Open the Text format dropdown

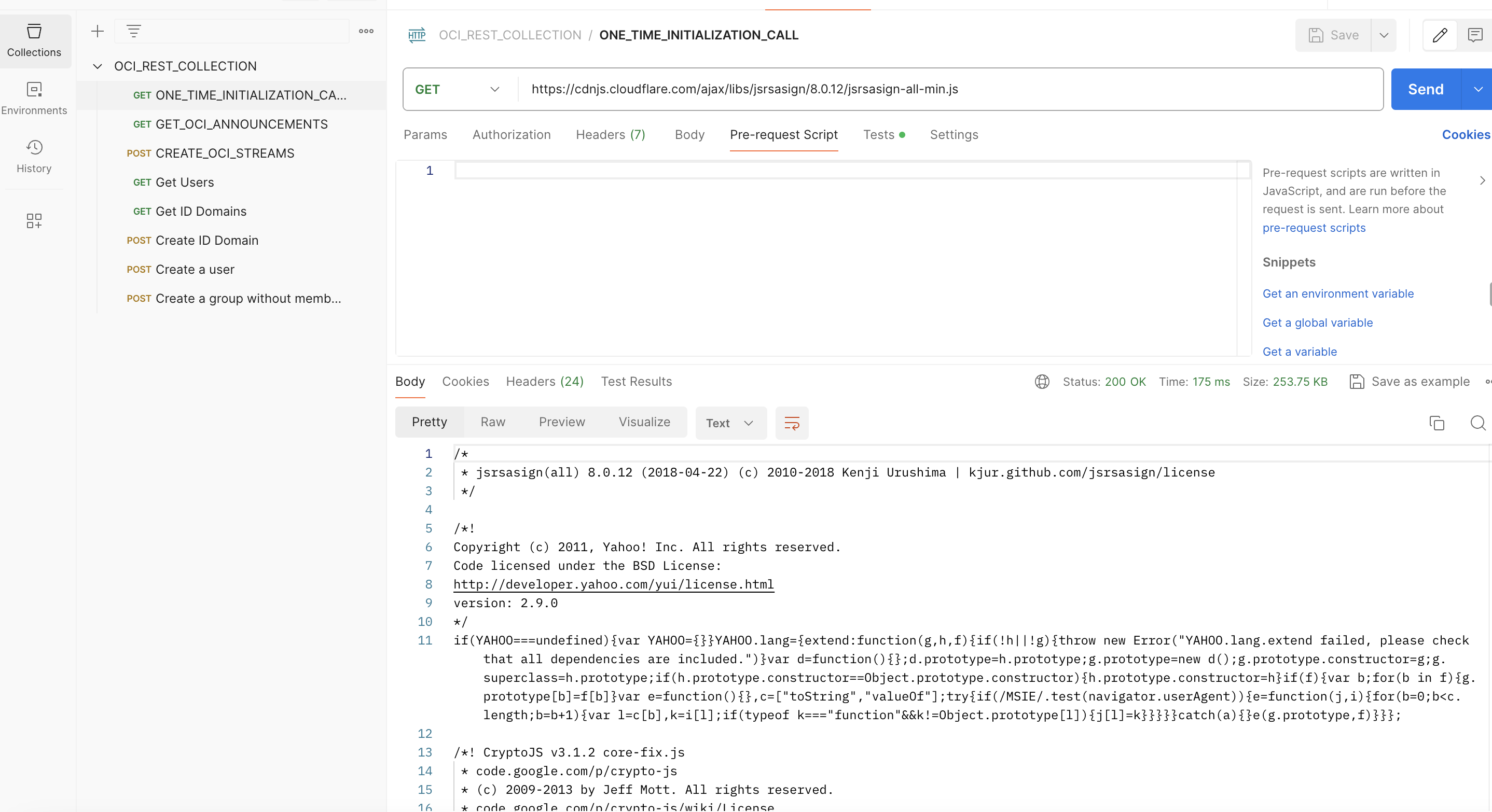pyautogui.click(x=730, y=423)
